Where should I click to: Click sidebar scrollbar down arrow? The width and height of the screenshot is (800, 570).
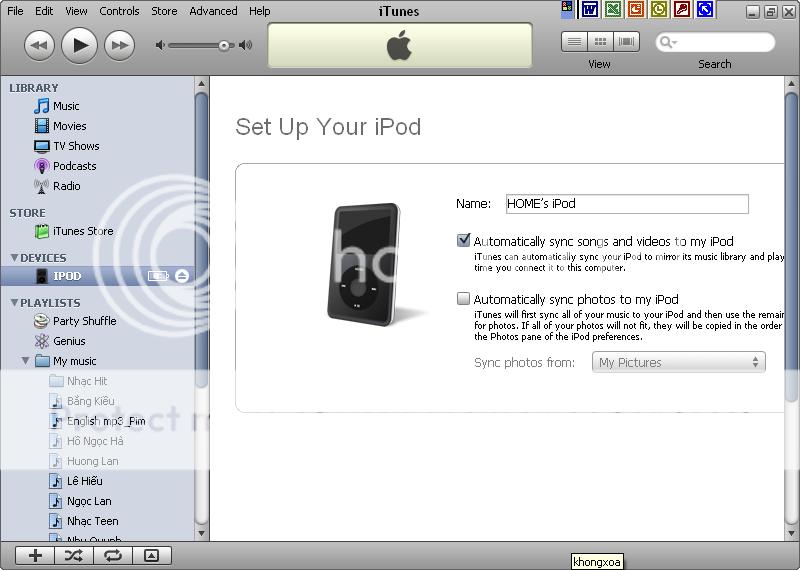pos(202,534)
